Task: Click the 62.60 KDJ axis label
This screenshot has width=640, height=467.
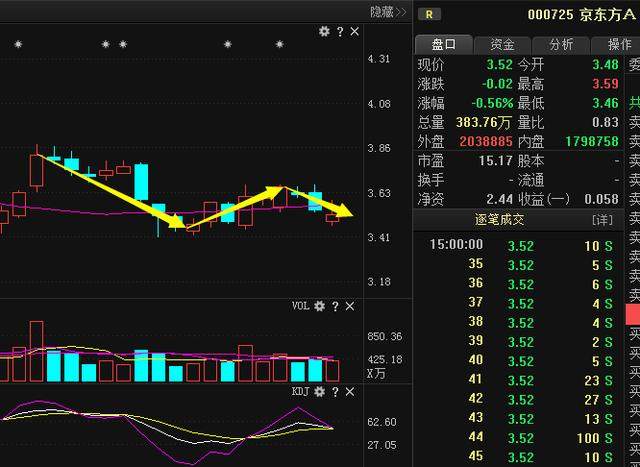Action: pos(382,422)
